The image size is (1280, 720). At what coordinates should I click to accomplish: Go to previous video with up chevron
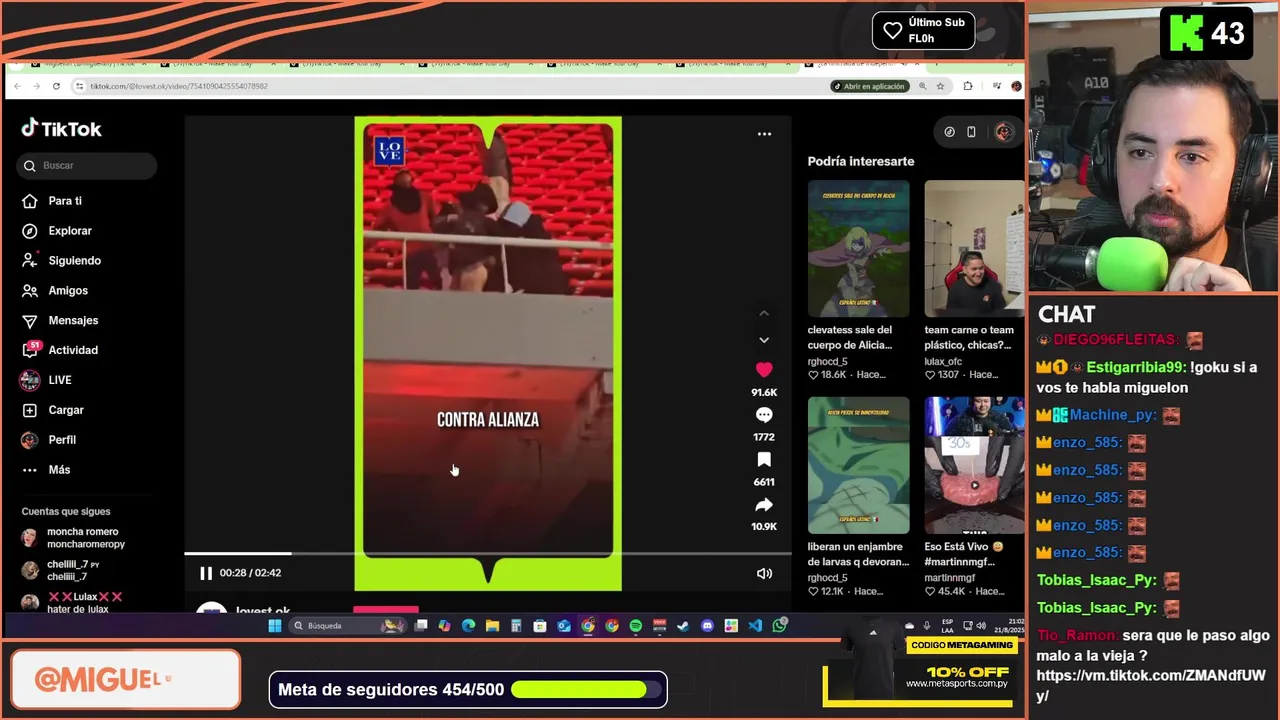(764, 313)
